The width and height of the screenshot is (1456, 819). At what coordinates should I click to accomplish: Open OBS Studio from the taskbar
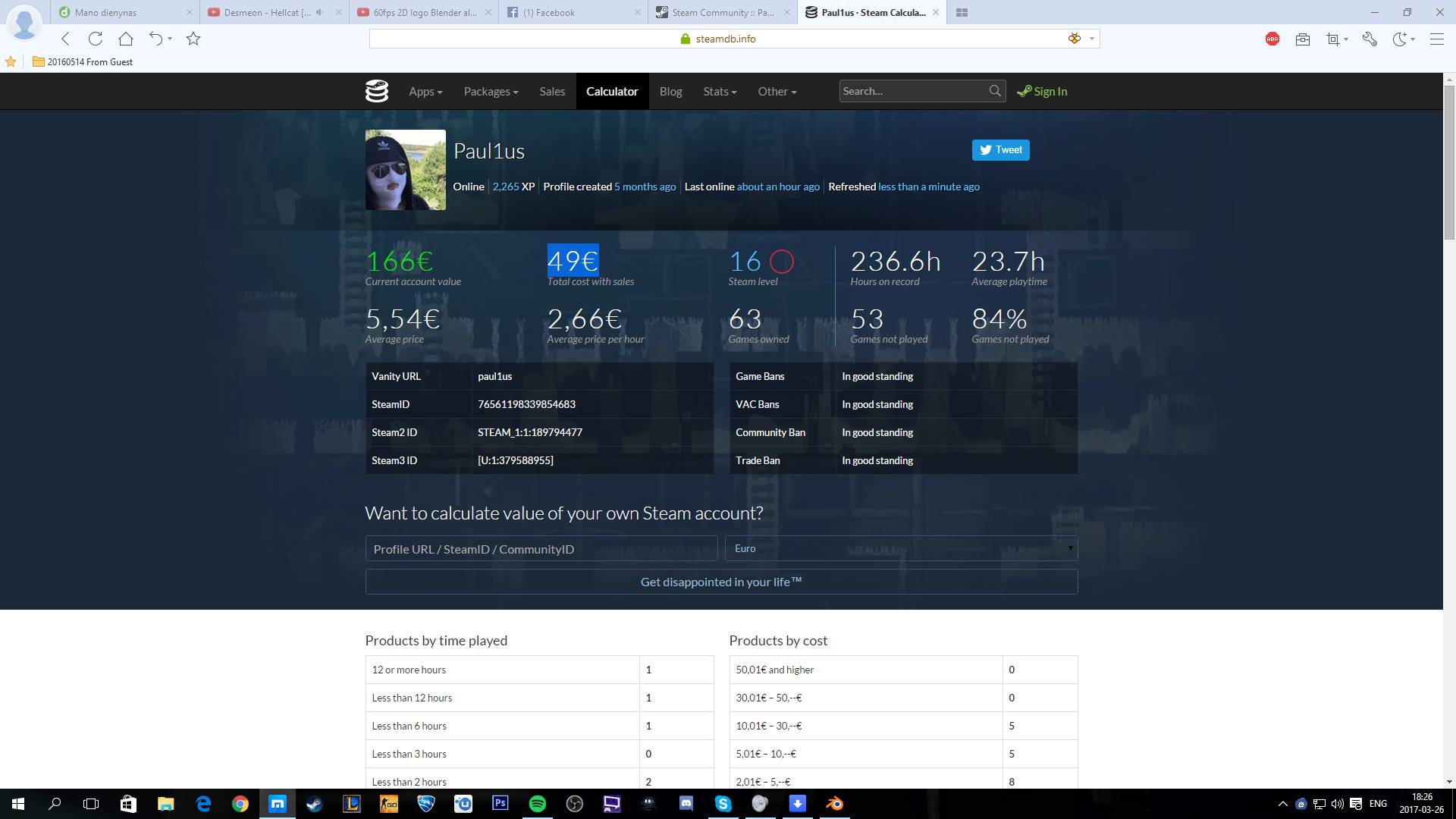(574, 804)
